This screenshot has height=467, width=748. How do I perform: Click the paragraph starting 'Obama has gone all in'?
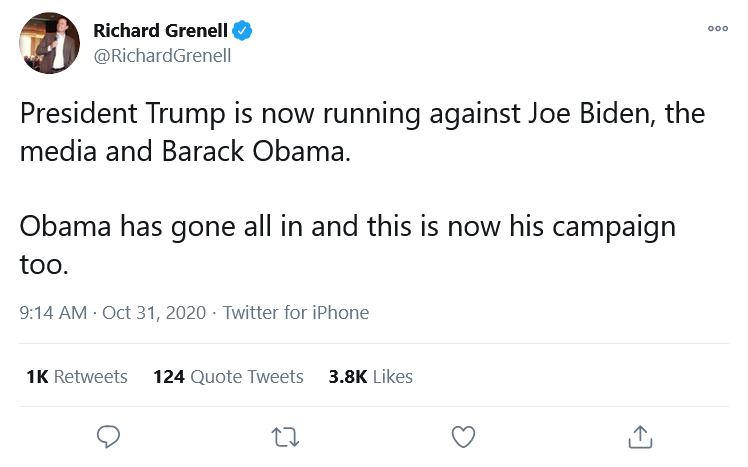tap(348, 245)
